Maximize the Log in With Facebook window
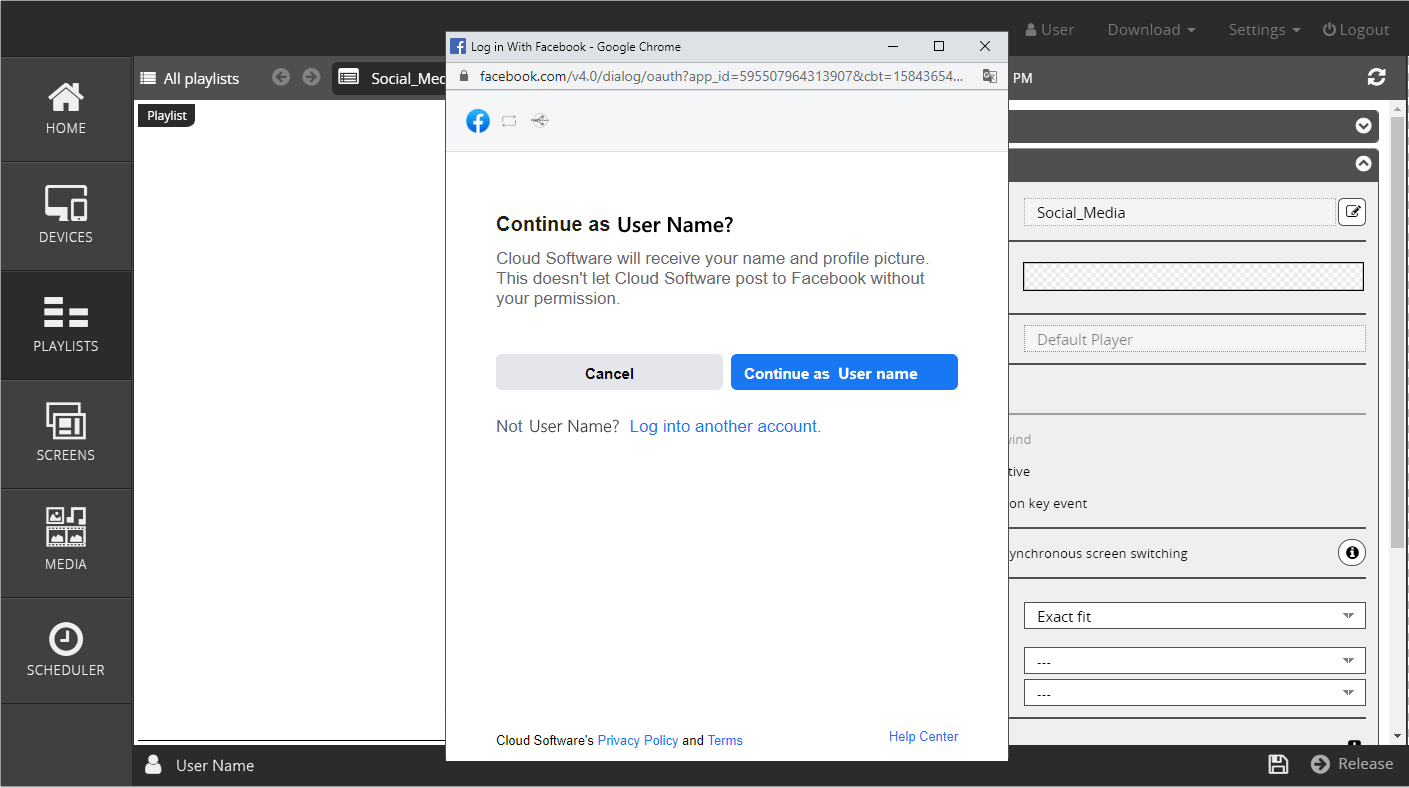The image size is (1409, 788). (x=939, y=46)
